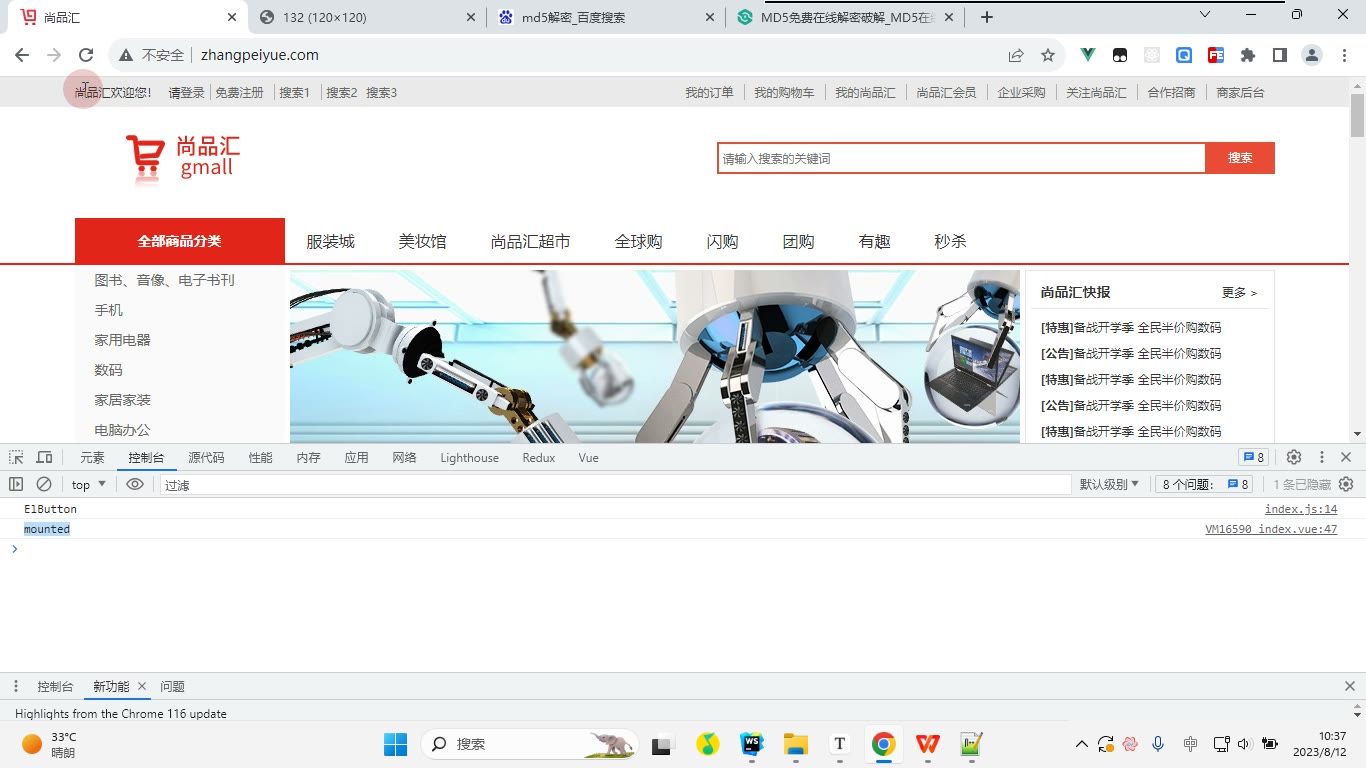Toggle the device toolbar emulation
Viewport: 1366px width, 768px height.
[x=44, y=457]
